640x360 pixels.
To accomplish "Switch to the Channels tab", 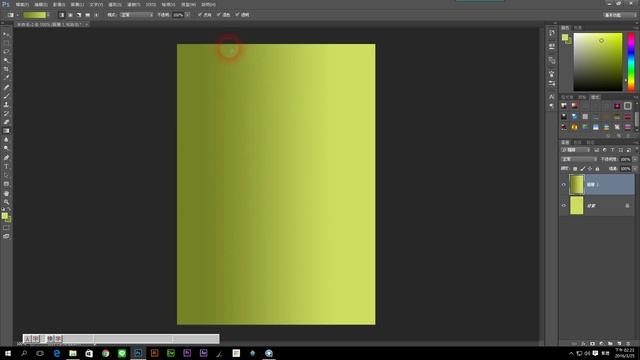I will tap(578, 142).
